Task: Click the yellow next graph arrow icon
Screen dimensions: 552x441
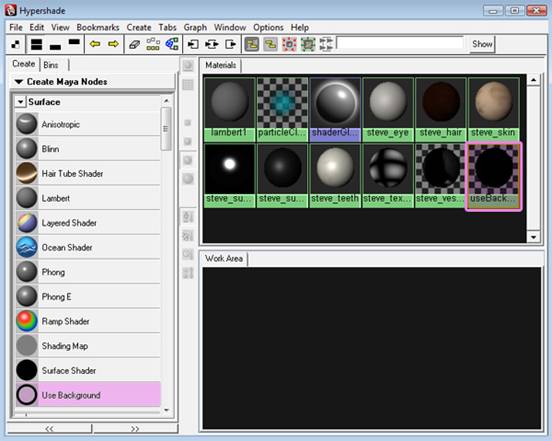Action: tap(113, 44)
